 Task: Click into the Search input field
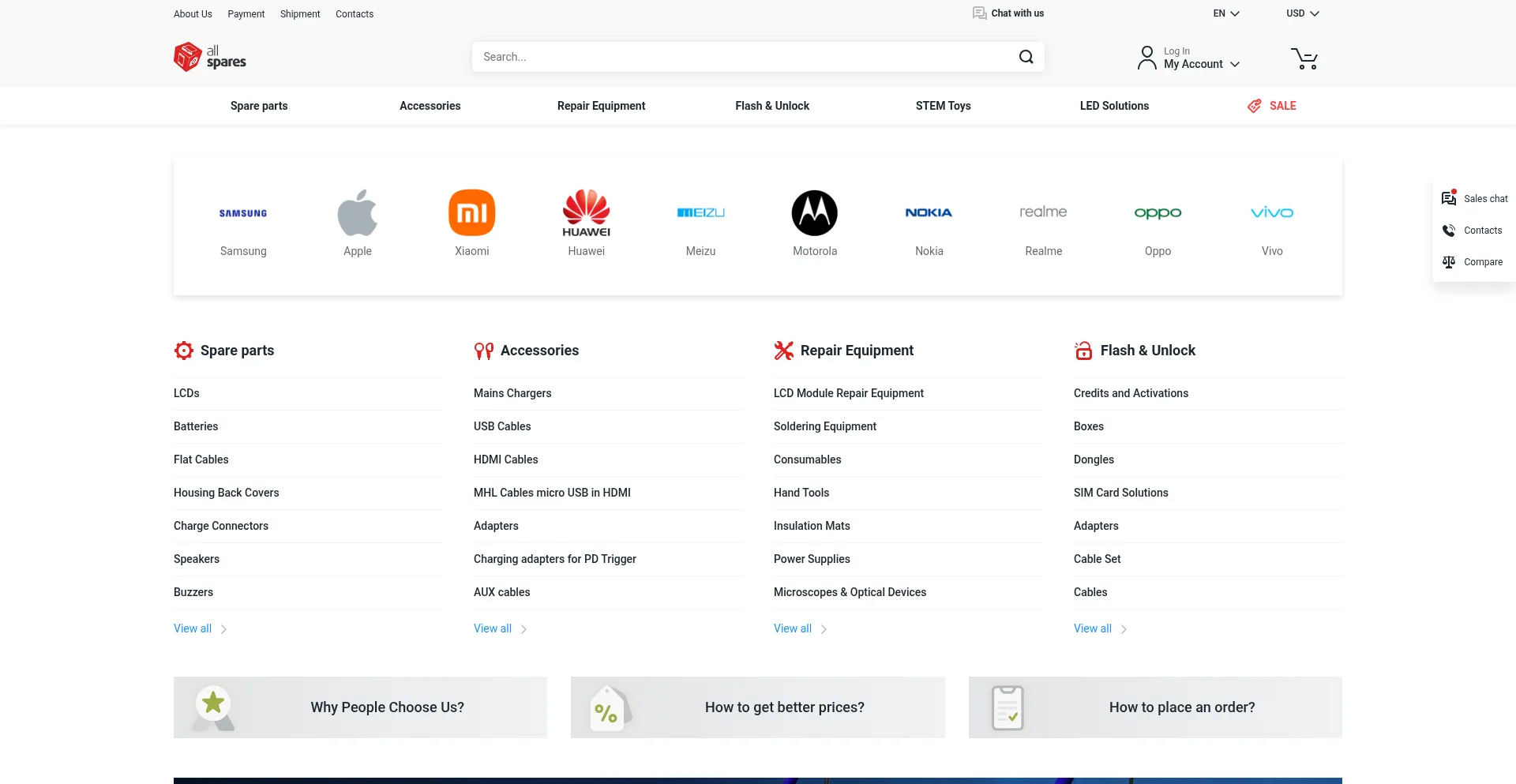742,57
